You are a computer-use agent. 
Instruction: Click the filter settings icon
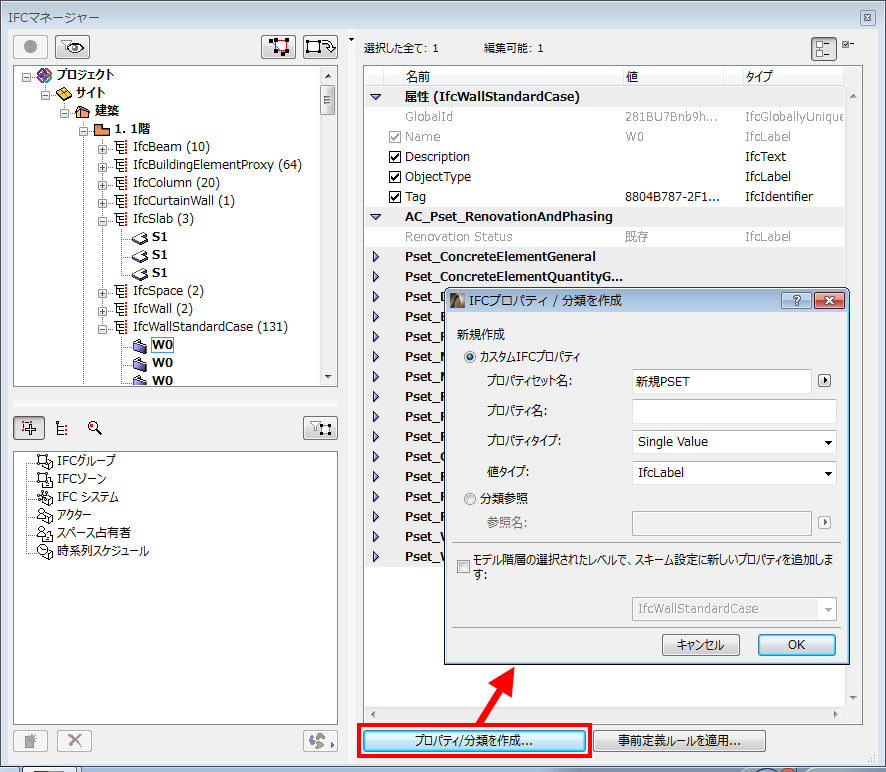(320, 428)
